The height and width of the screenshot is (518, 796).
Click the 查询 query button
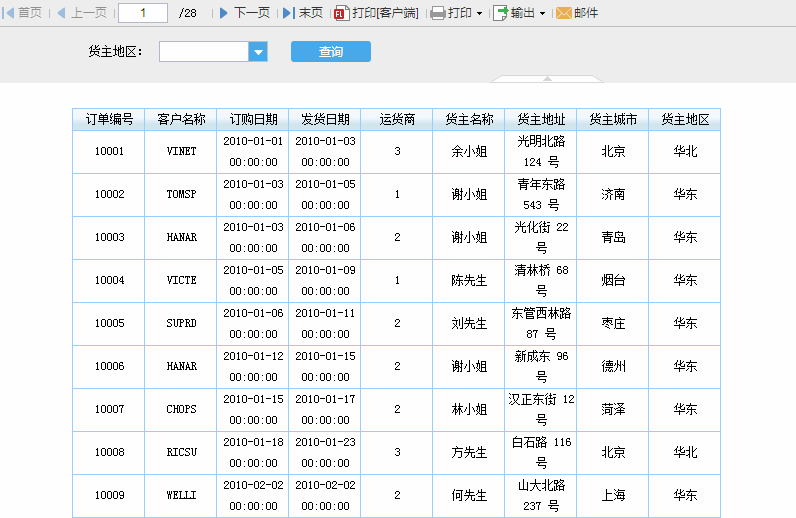coord(330,52)
